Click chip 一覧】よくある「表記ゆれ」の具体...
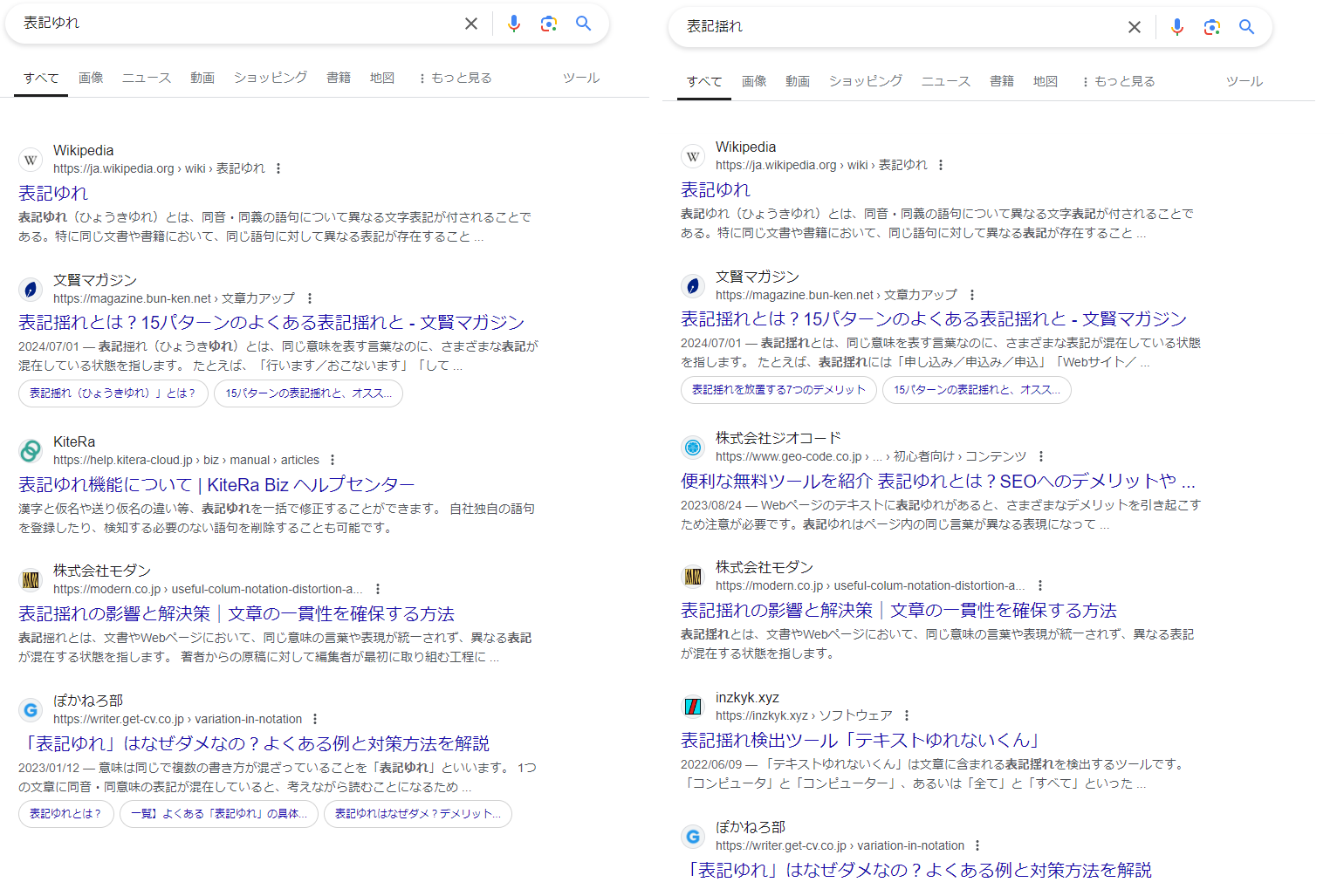The width and height of the screenshot is (1344, 896). [219, 814]
